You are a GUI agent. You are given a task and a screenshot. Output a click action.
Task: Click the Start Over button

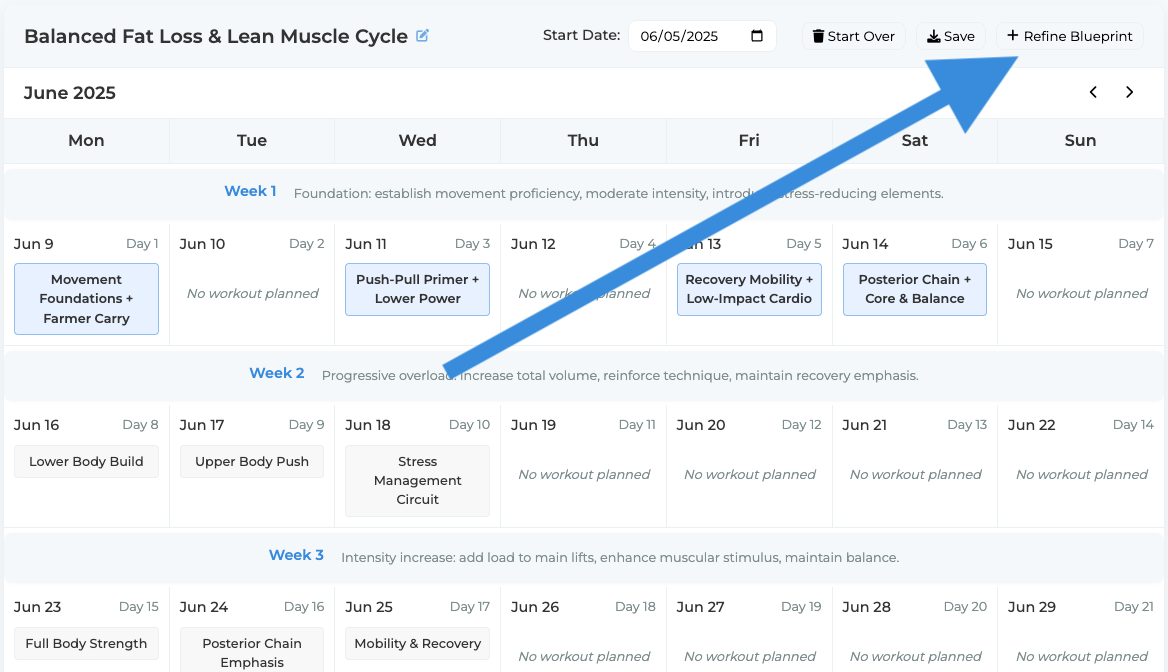[854, 36]
